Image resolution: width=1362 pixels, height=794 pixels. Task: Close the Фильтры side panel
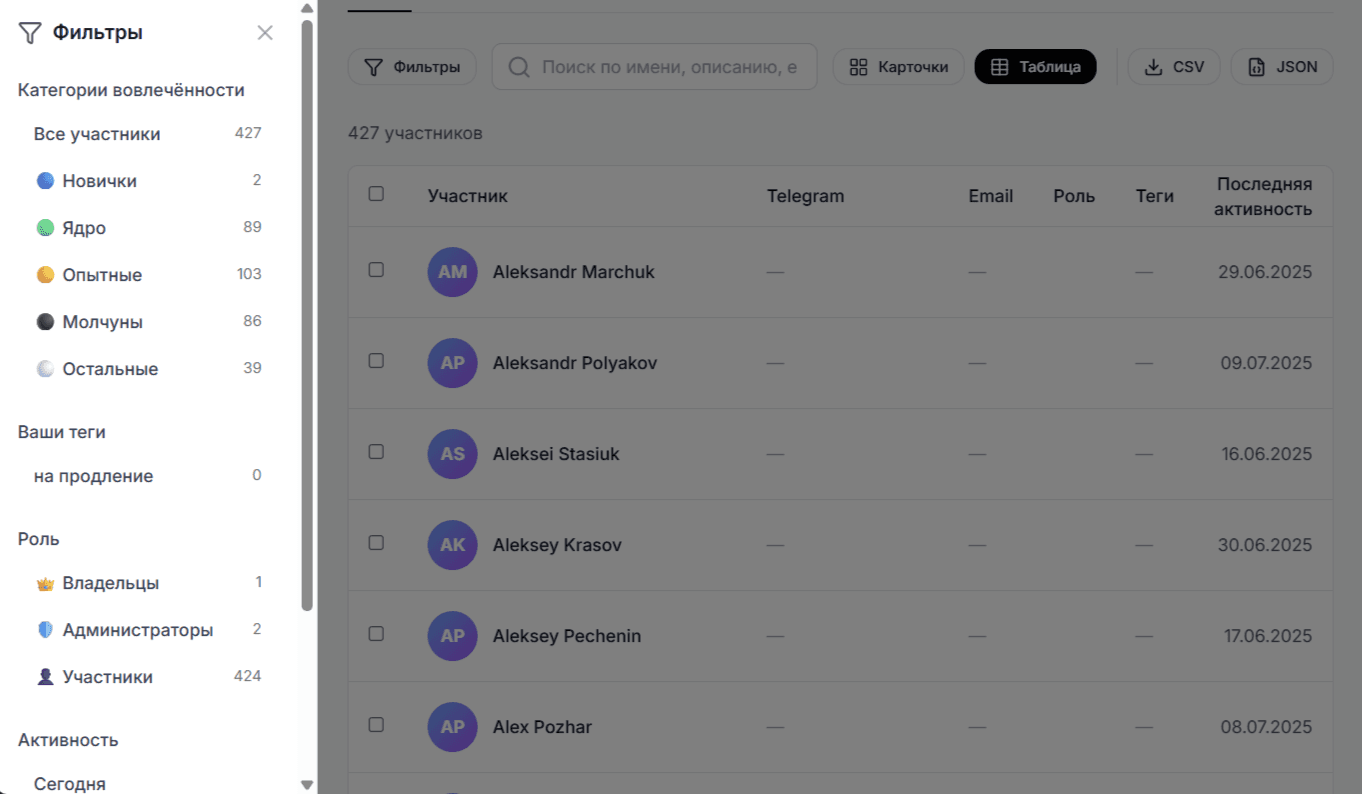[x=265, y=33]
